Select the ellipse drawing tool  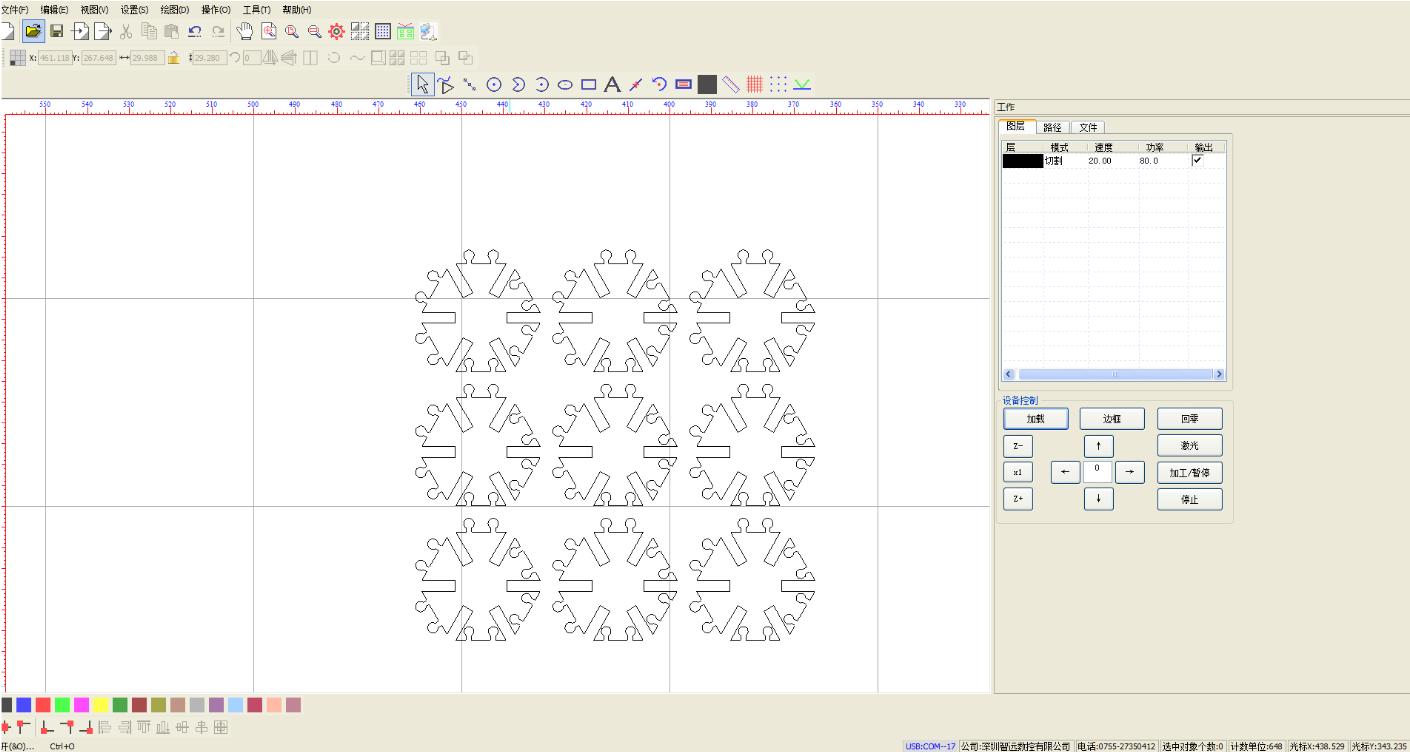565,85
